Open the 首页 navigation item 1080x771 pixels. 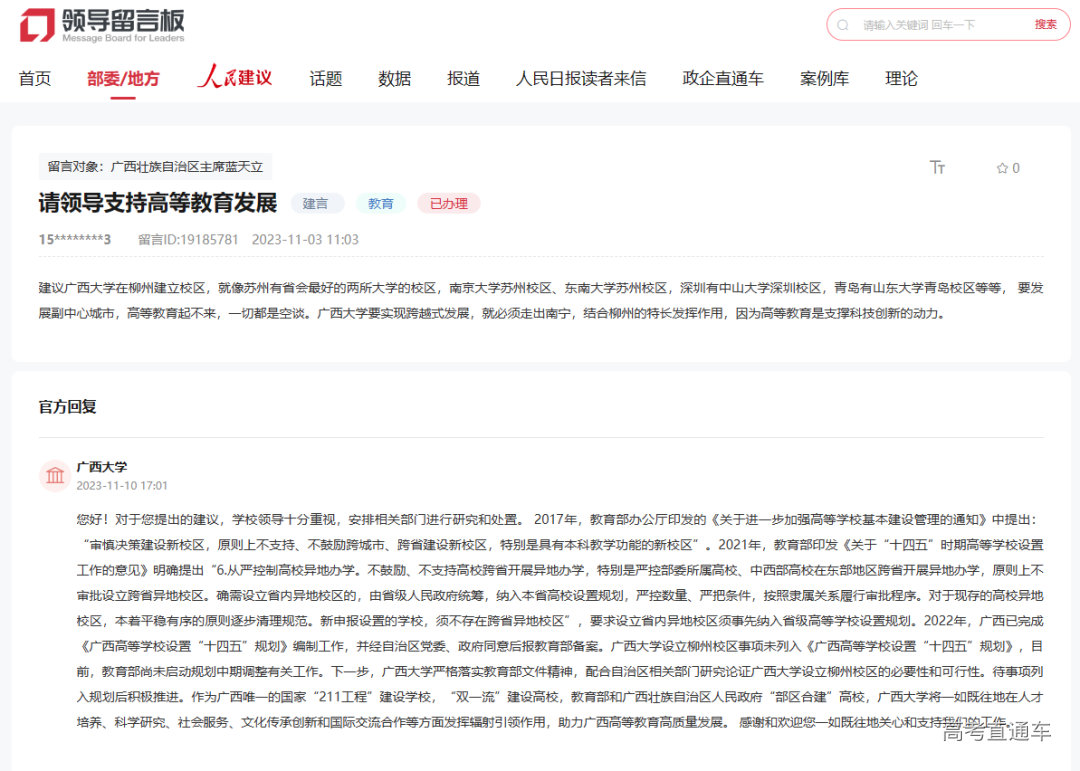[34, 77]
